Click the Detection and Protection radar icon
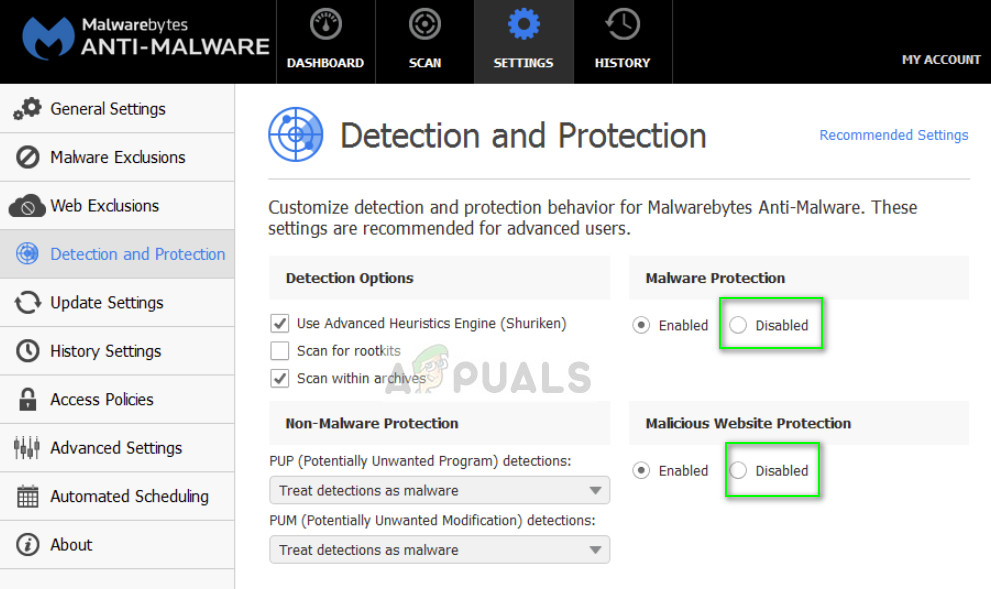The image size is (991, 589). click(26, 254)
